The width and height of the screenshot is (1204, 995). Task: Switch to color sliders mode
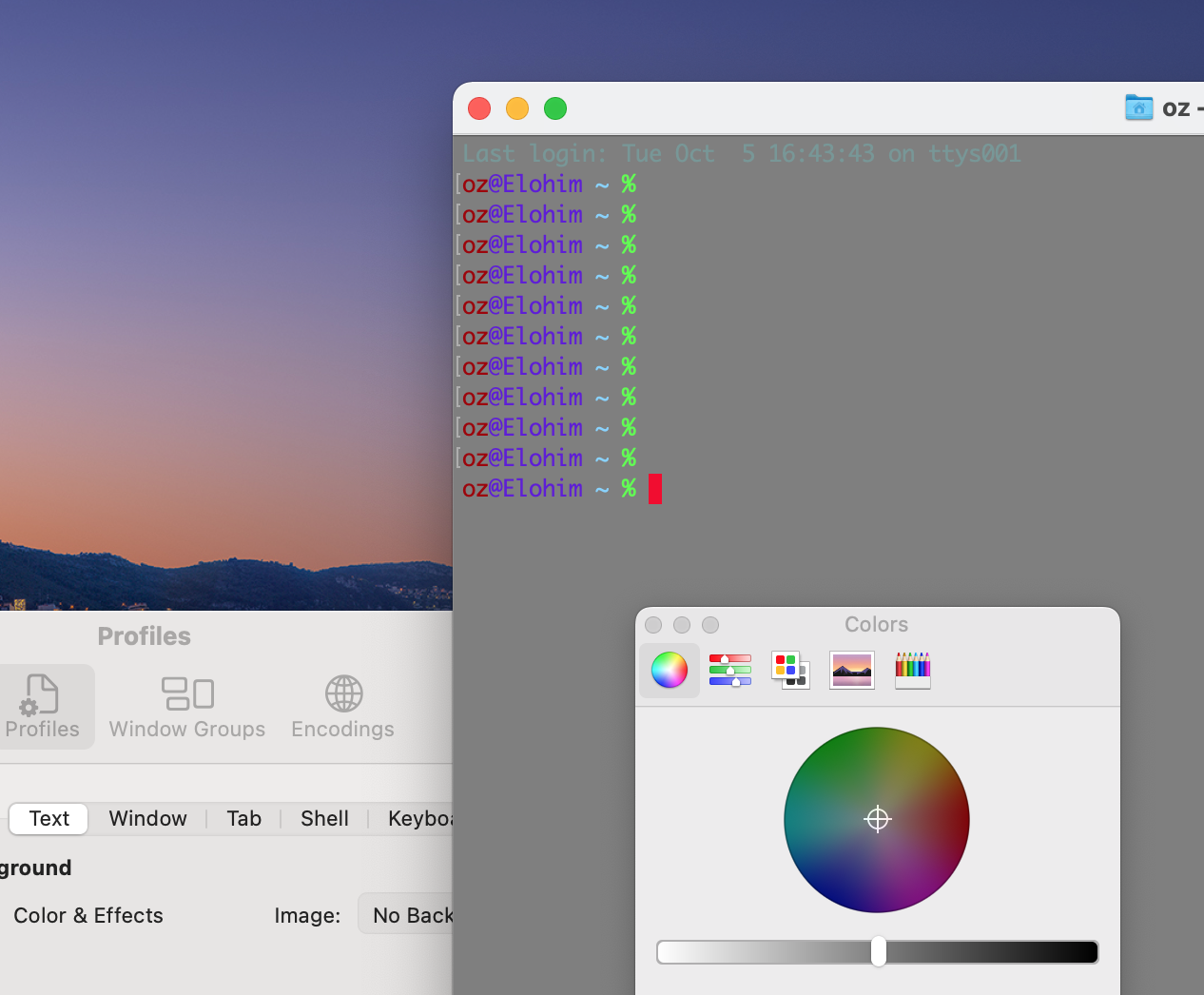click(x=730, y=670)
